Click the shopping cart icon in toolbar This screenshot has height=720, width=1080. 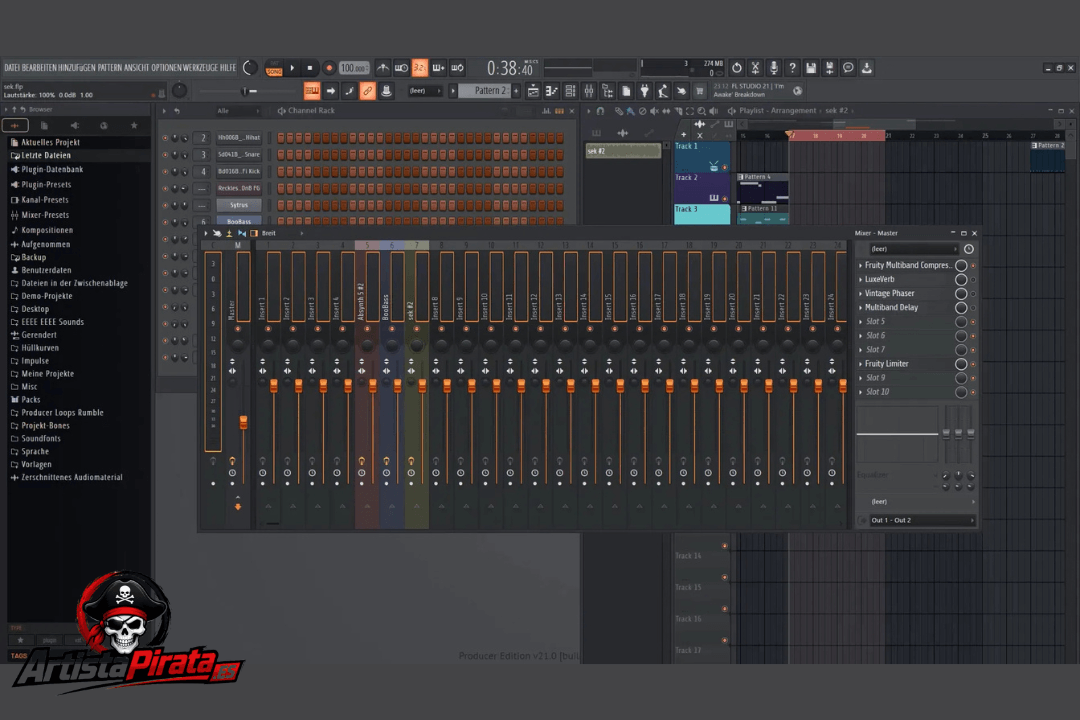[x=700, y=90]
